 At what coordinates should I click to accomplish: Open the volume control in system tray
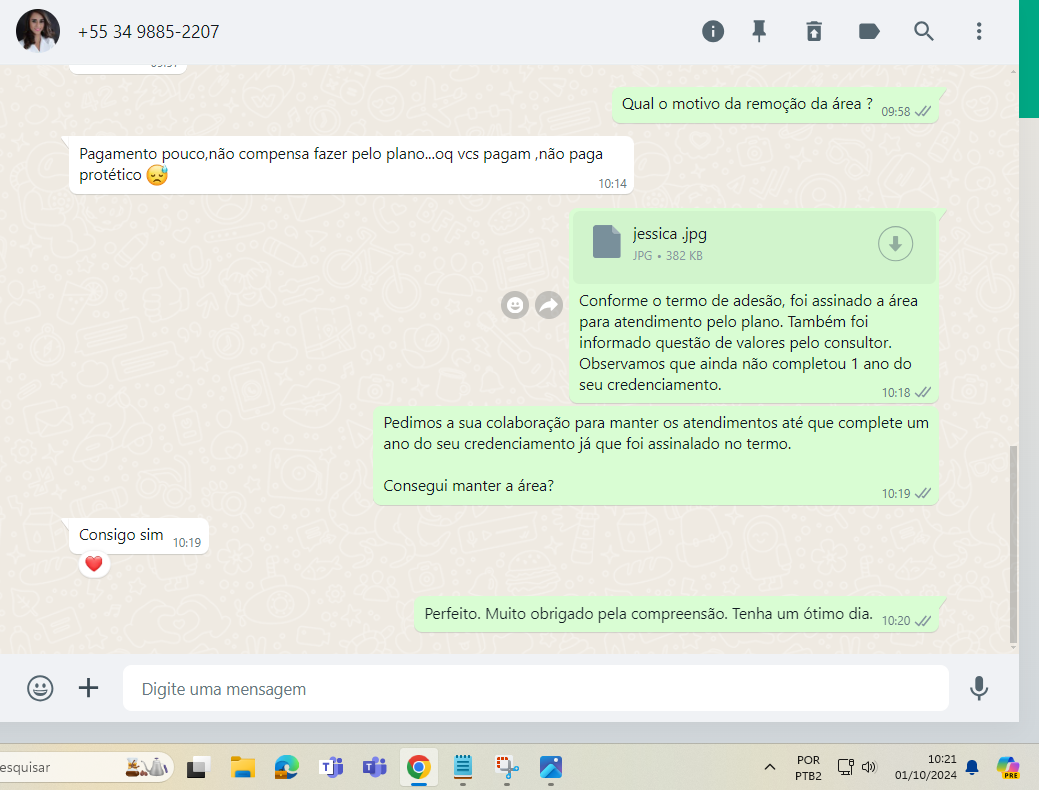[868, 767]
